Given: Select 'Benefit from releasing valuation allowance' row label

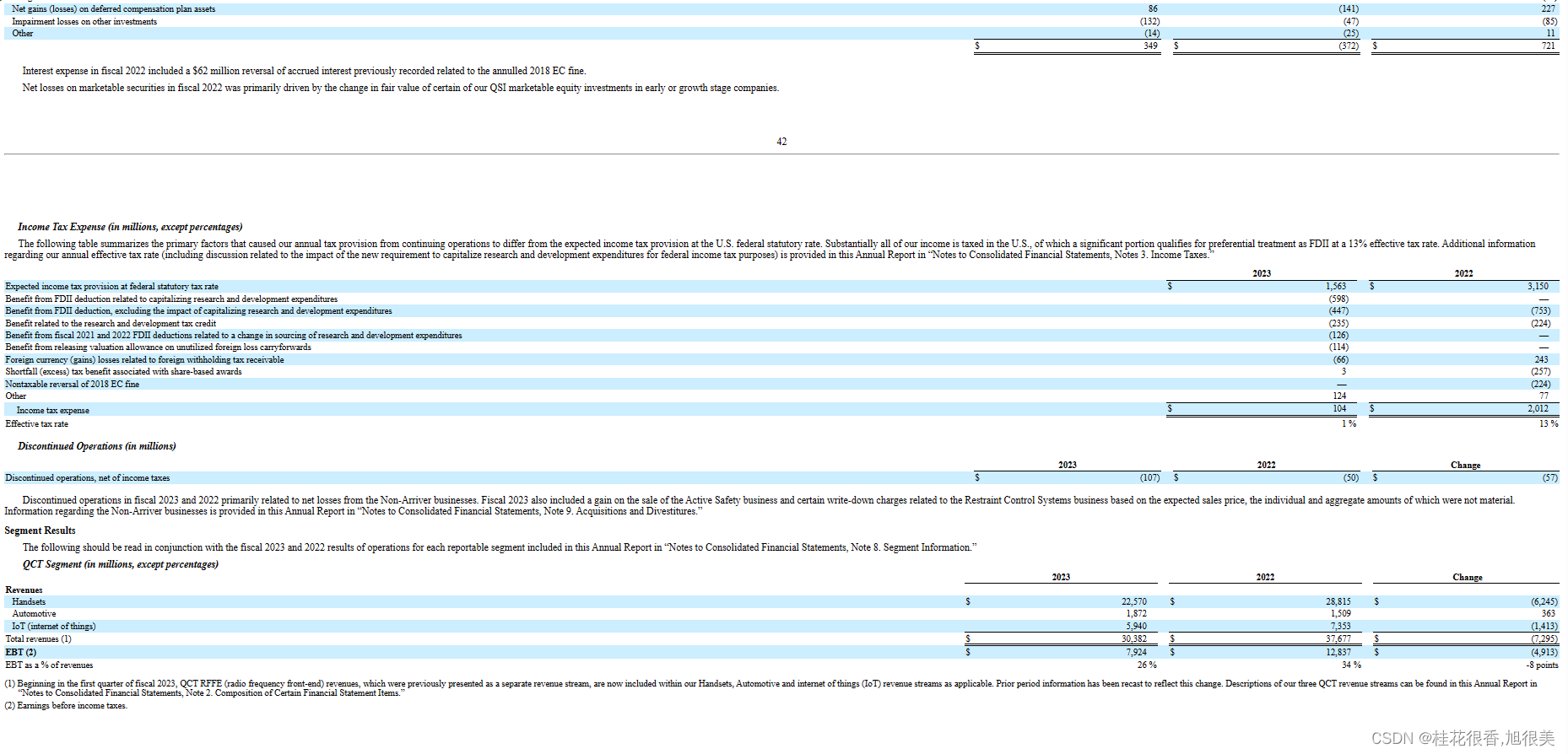Looking at the screenshot, I should [158, 347].
